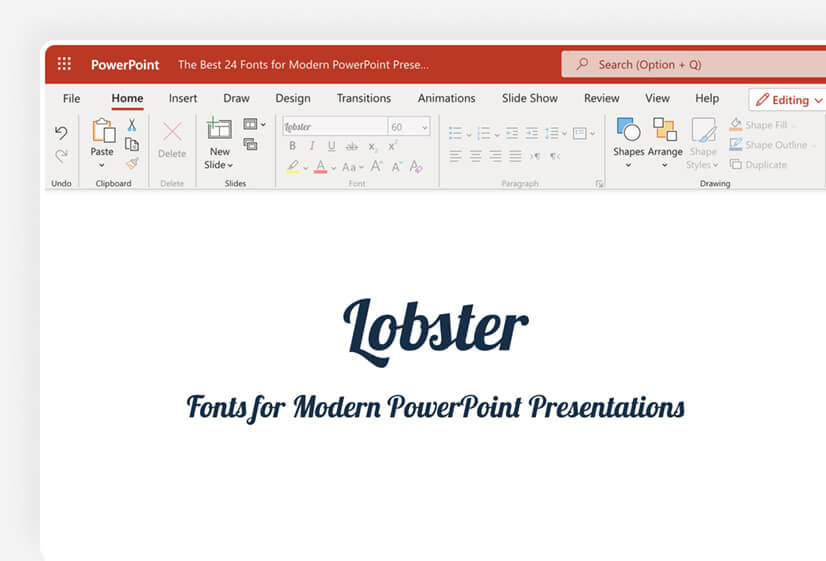
Task: Open the File menu
Action: click(72, 98)
